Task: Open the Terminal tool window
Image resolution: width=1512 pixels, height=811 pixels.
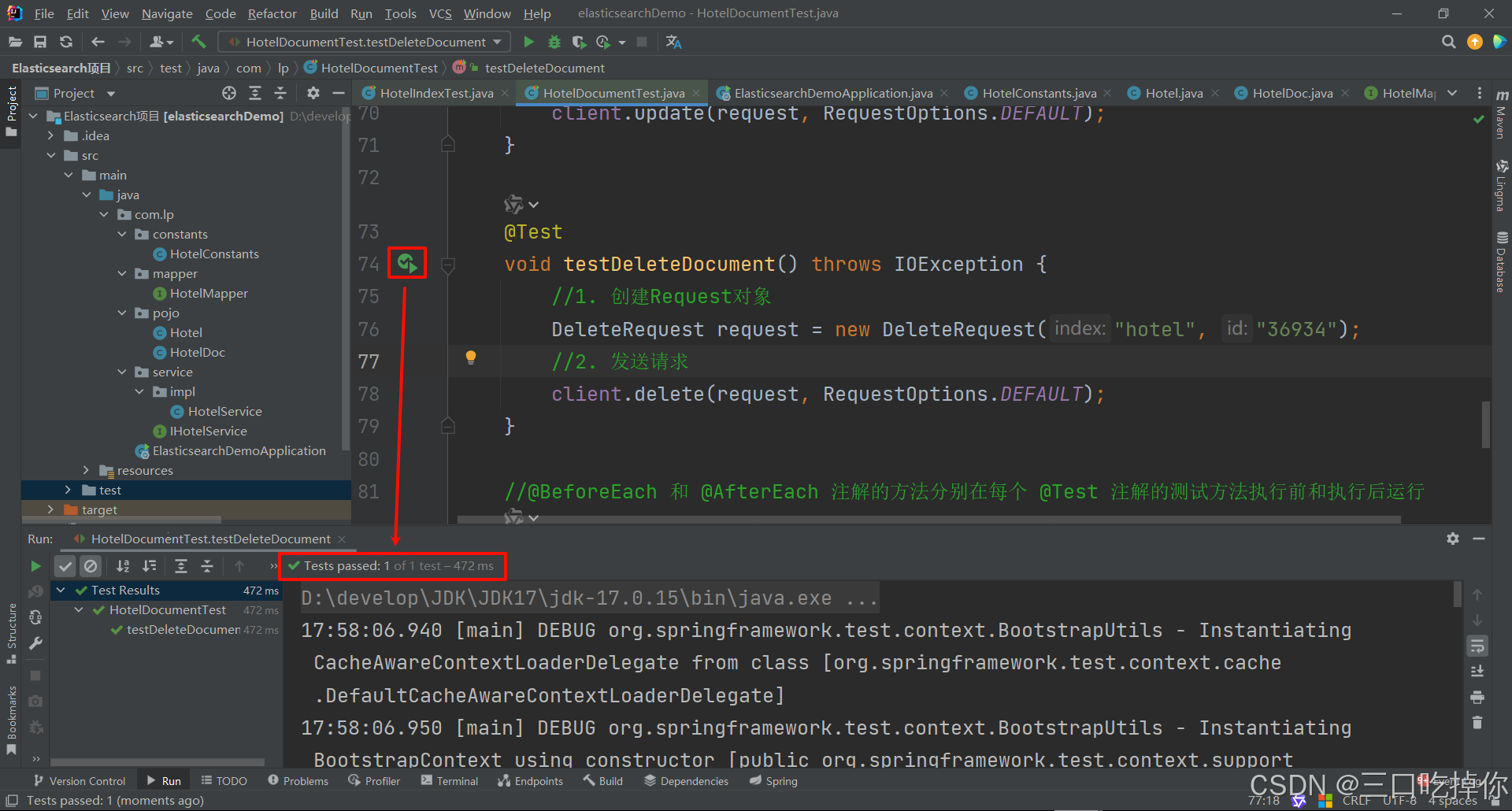Action: [450, 780]
